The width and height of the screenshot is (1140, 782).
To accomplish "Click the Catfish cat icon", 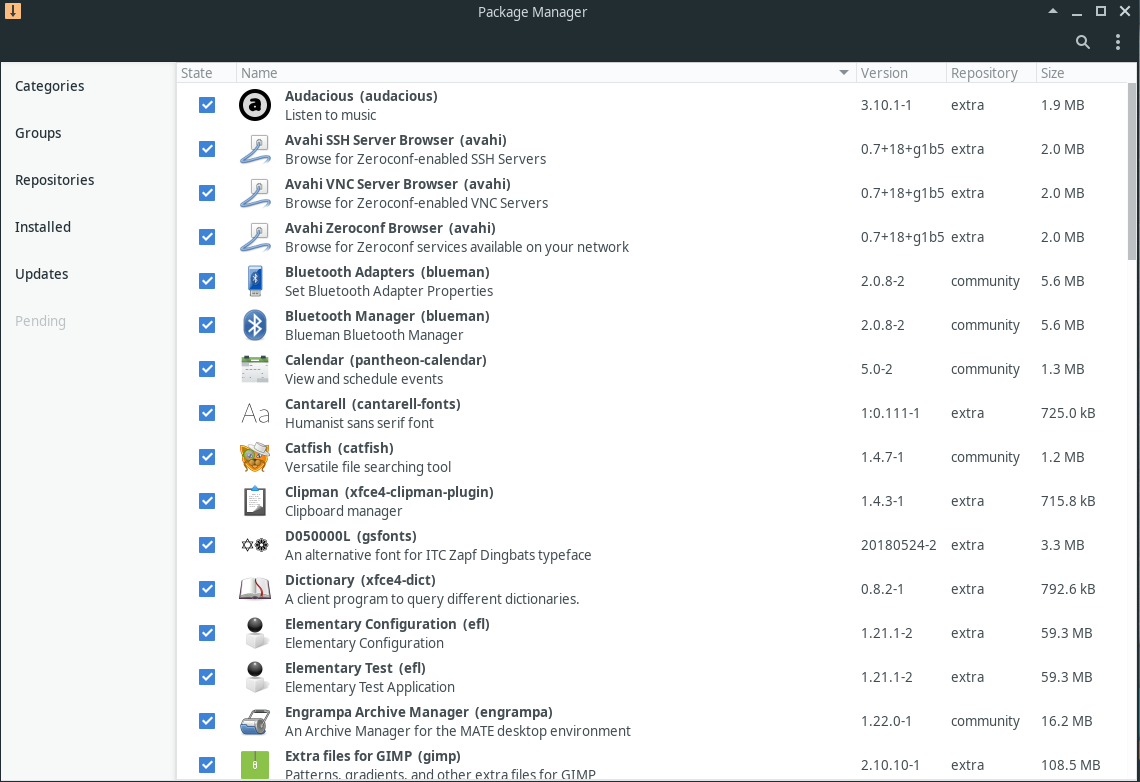I will [x=255, y=457].
